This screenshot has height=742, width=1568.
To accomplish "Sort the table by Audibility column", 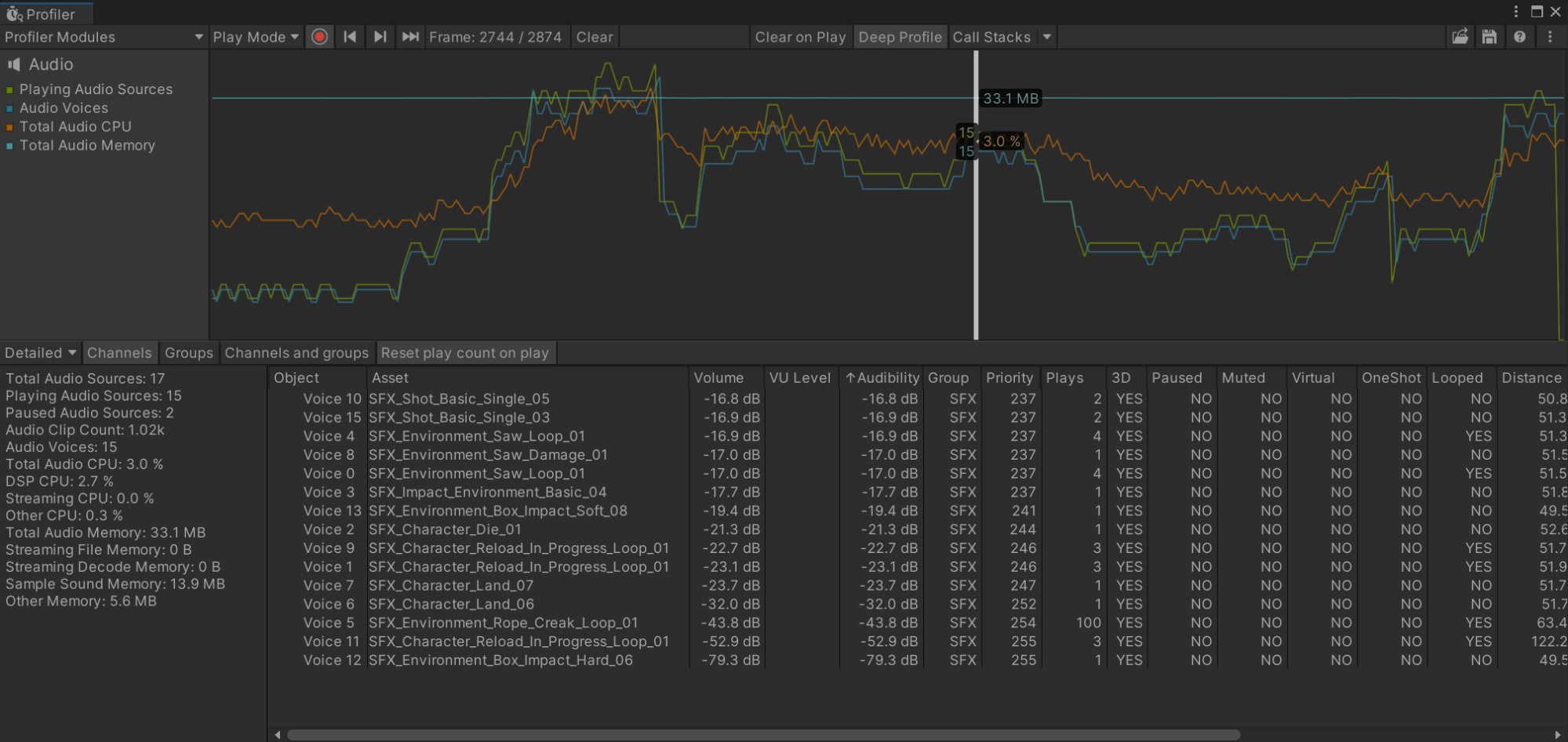I will tap(882, 378).
